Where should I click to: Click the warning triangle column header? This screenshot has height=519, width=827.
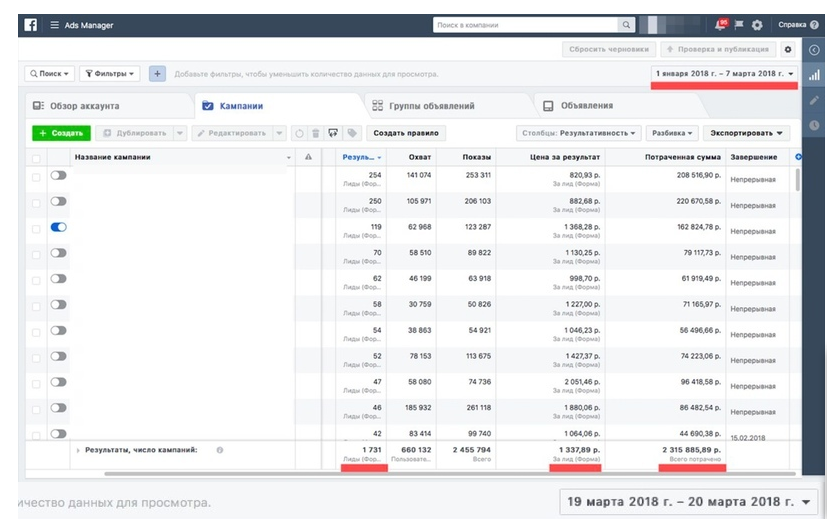click(308, 157)
